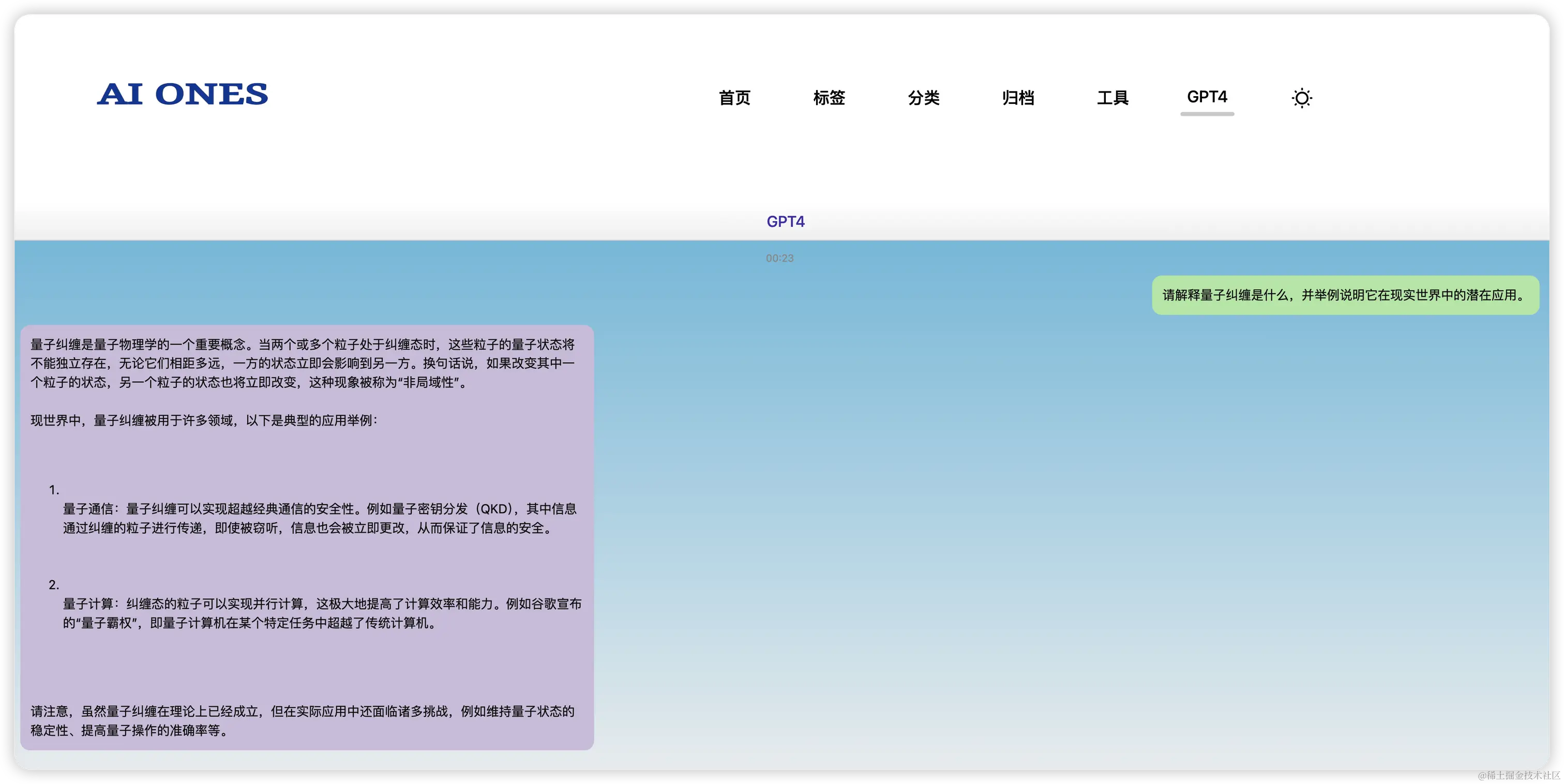This screenshot has width=1564, height=784.
Task: Click the purple GPT4 chat heading
Action: [785, 222]
